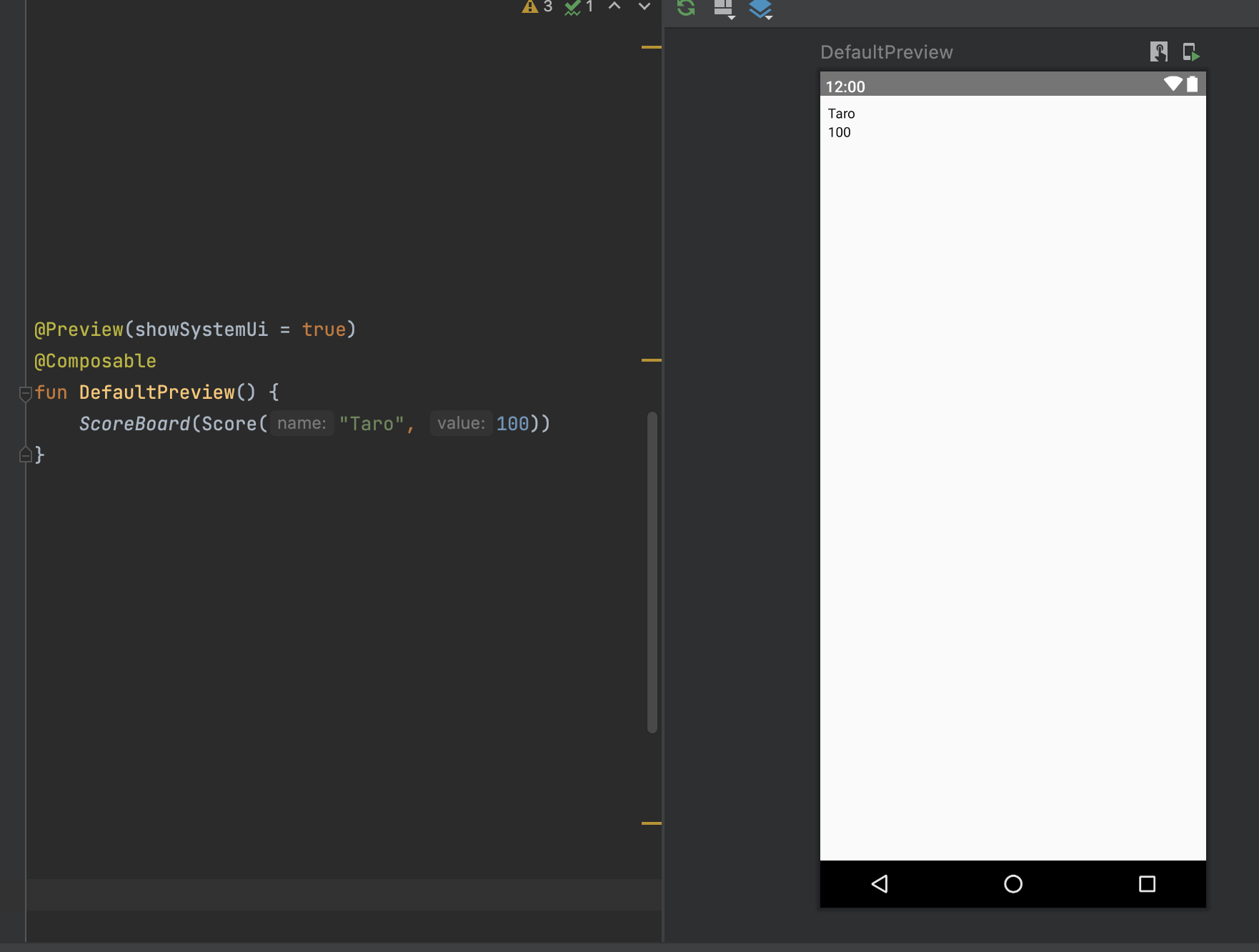Click the 100 score text in preview
The image size is (1259, 952).
pyautogui.click(x=840, y=132)
